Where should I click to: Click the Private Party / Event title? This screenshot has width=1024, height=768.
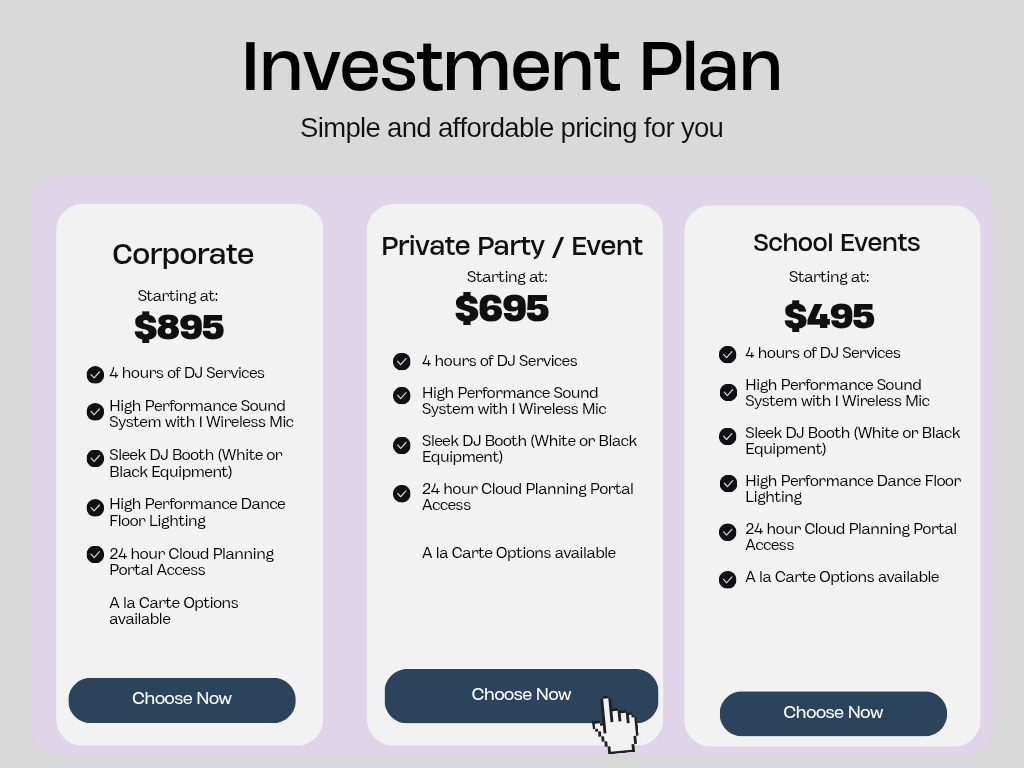coord(512,246)
